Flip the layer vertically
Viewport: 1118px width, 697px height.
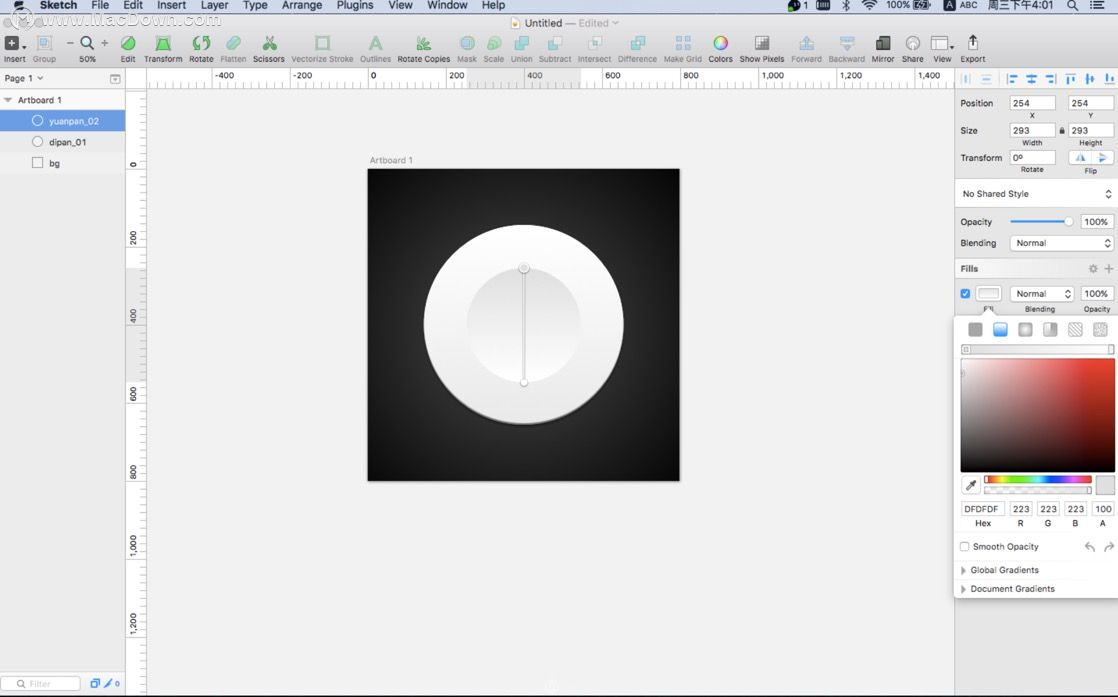coord(1102,158)
